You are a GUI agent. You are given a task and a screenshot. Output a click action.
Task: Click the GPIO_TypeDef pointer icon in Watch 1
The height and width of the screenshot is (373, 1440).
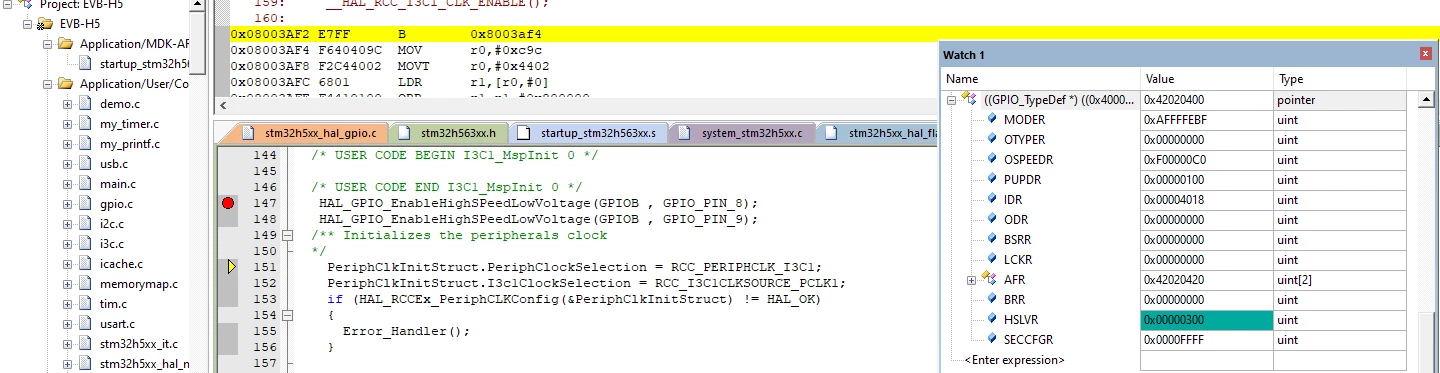(x=969, y=99)
